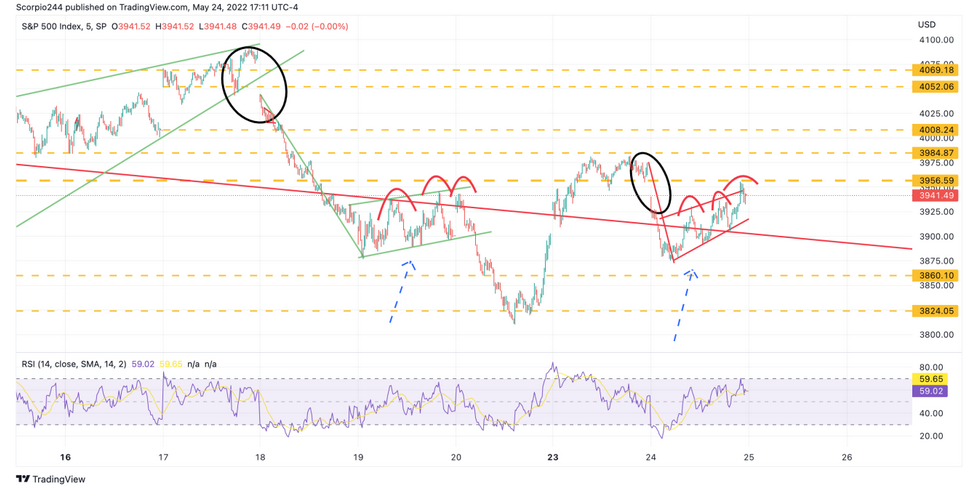
Task: Click the date label 18 on time axis
Action: pos(260,457)
